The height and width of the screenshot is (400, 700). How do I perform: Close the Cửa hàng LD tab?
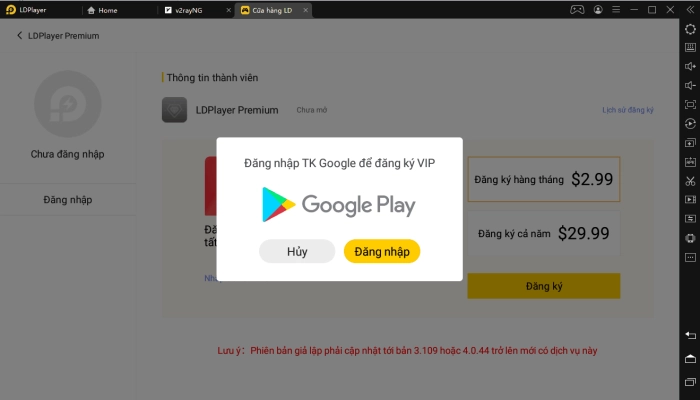point(306,10)
